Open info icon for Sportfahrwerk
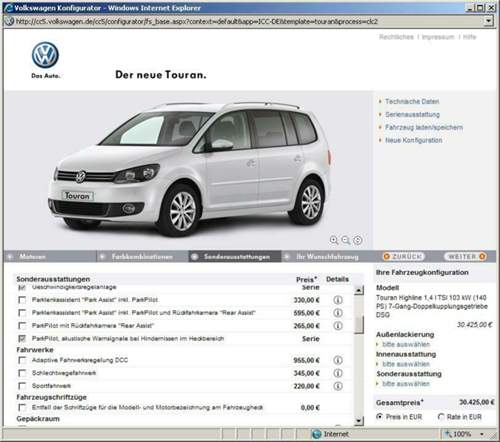 click(338, 386)
